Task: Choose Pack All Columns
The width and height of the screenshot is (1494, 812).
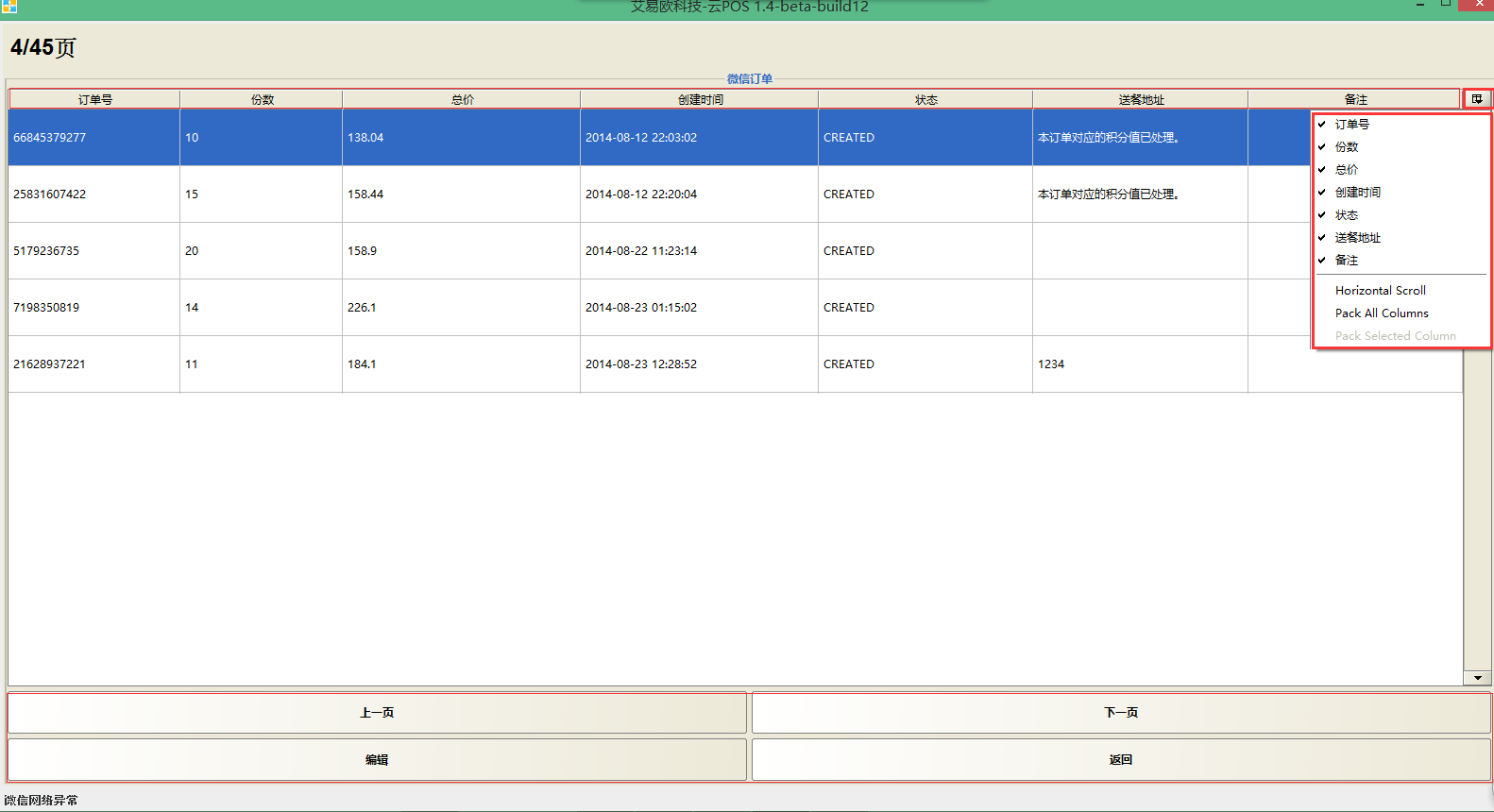Action: 1381,313
